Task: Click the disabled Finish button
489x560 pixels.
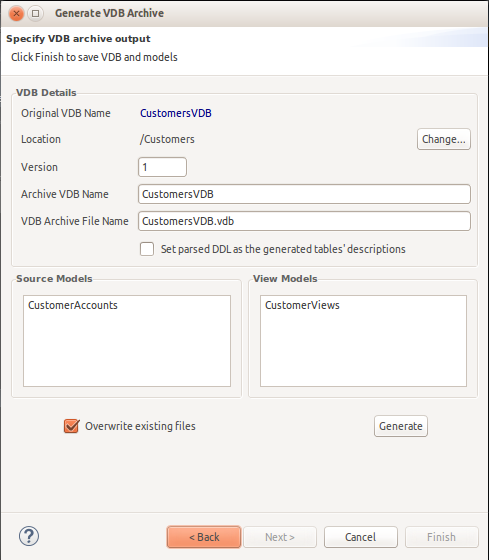Action: click(x=441, y=537)
